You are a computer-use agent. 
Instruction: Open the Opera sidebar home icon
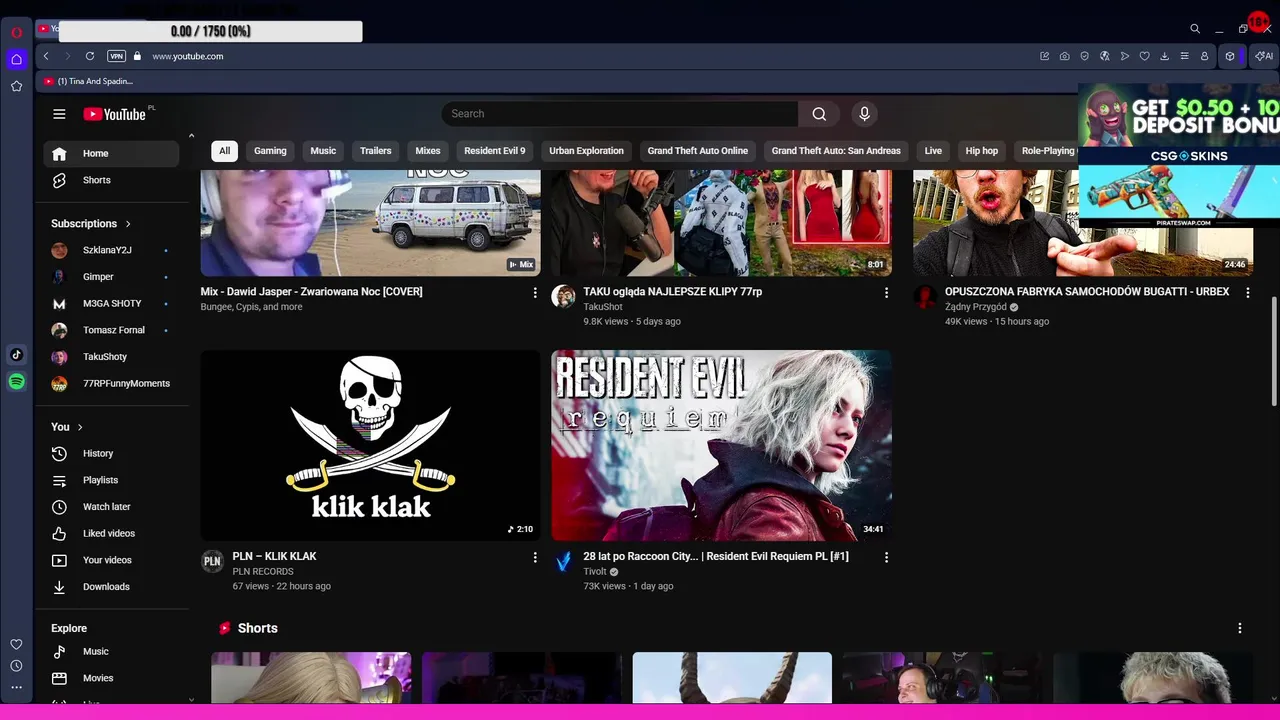point(16,59)
